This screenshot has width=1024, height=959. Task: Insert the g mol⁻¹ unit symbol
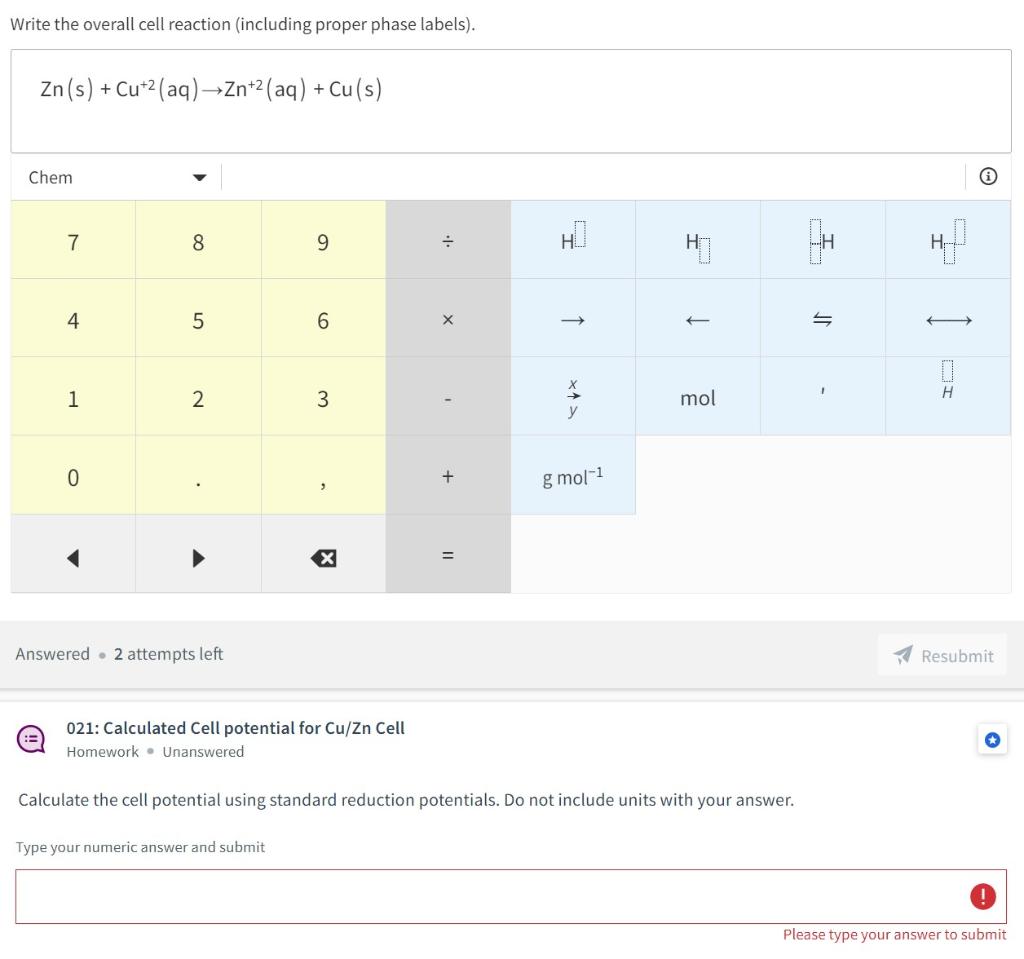tap(572, 477)
